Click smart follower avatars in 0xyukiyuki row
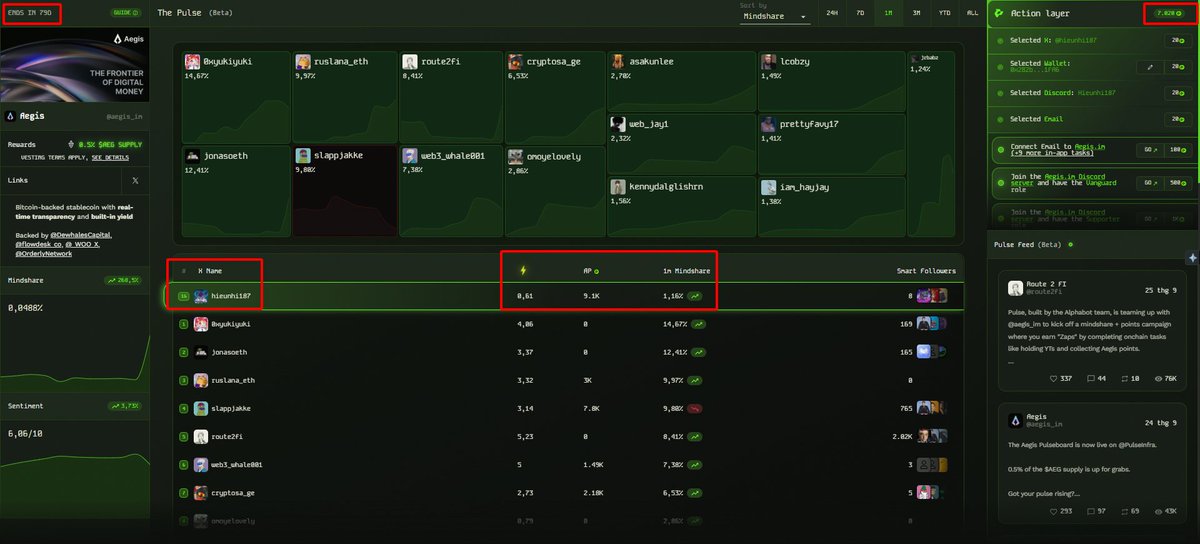 point(931,324)
